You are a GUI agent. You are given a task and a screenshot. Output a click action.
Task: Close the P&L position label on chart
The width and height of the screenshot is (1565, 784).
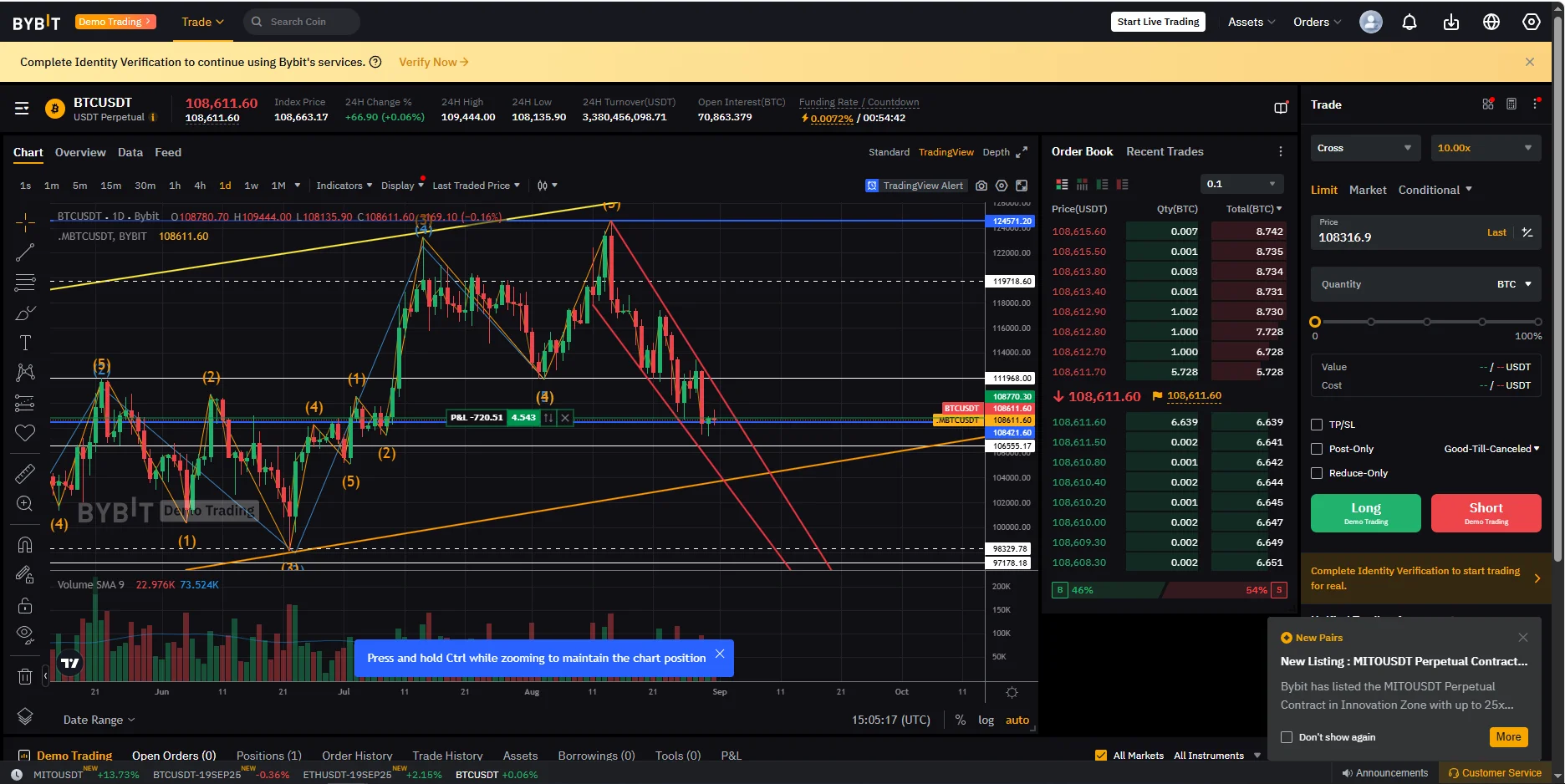[565, 418]
